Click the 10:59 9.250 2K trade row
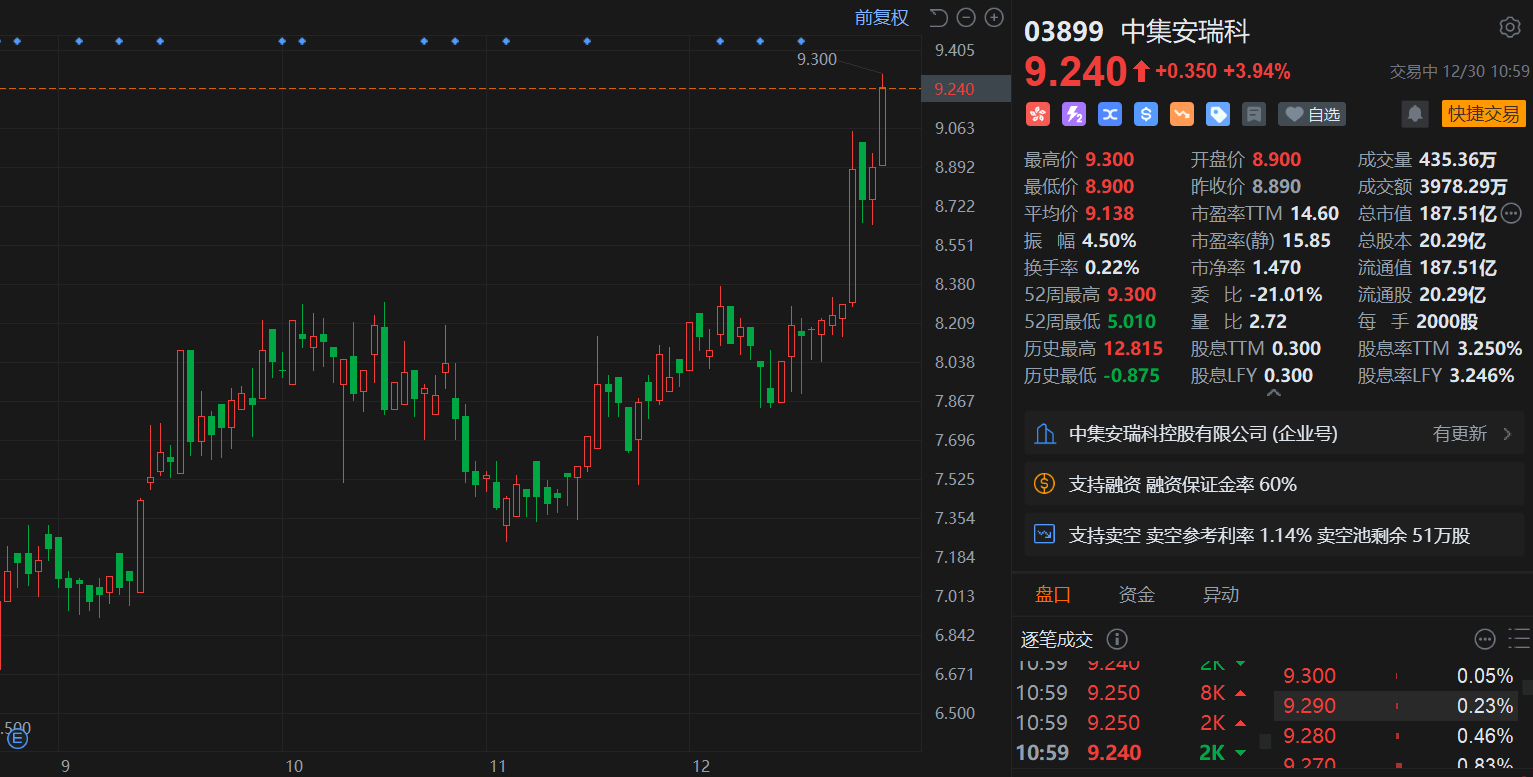1533x777 pixels. (x=1132, y=723)
